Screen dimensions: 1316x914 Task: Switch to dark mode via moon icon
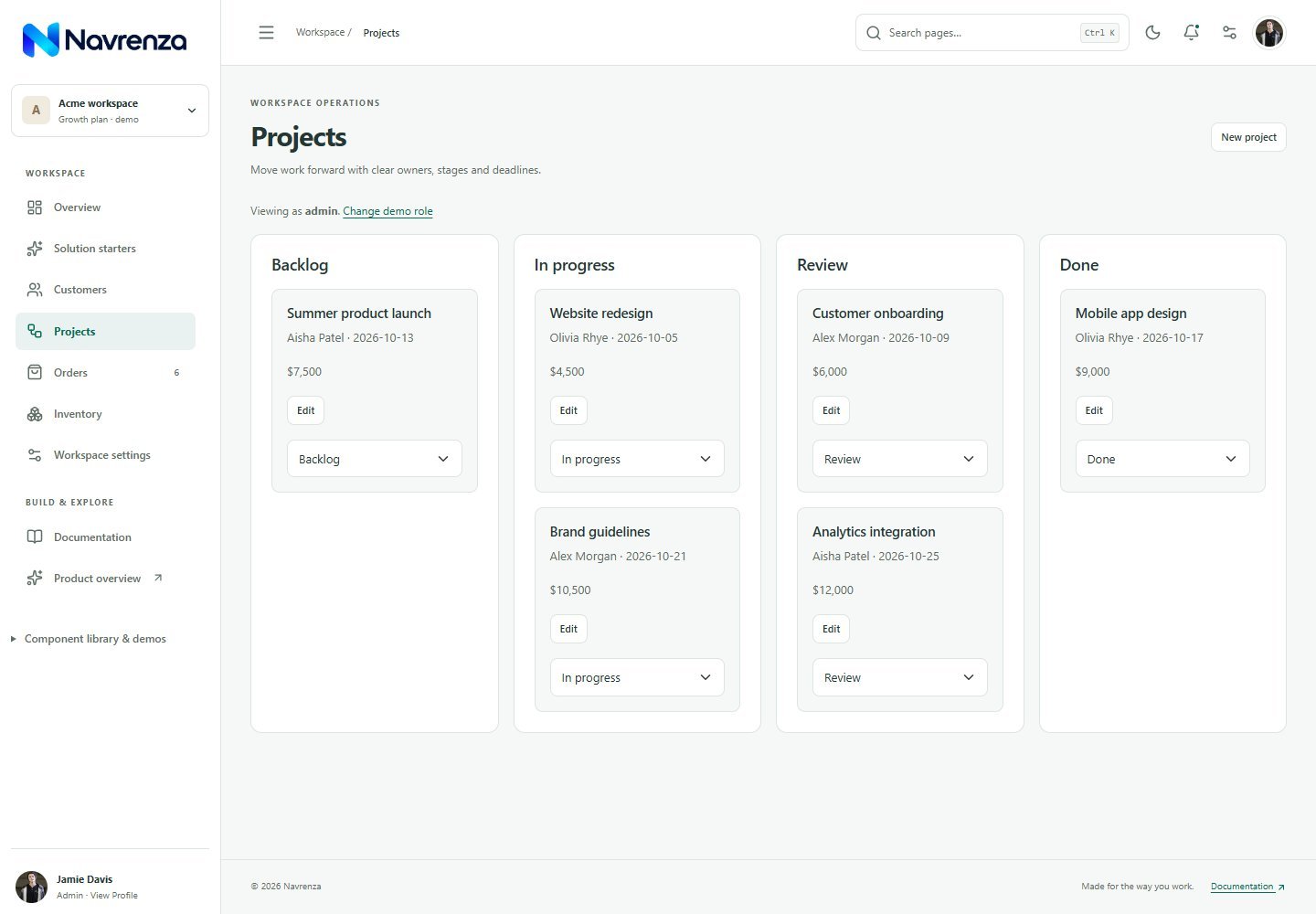pyautogui.click(x=1152, y=33)
